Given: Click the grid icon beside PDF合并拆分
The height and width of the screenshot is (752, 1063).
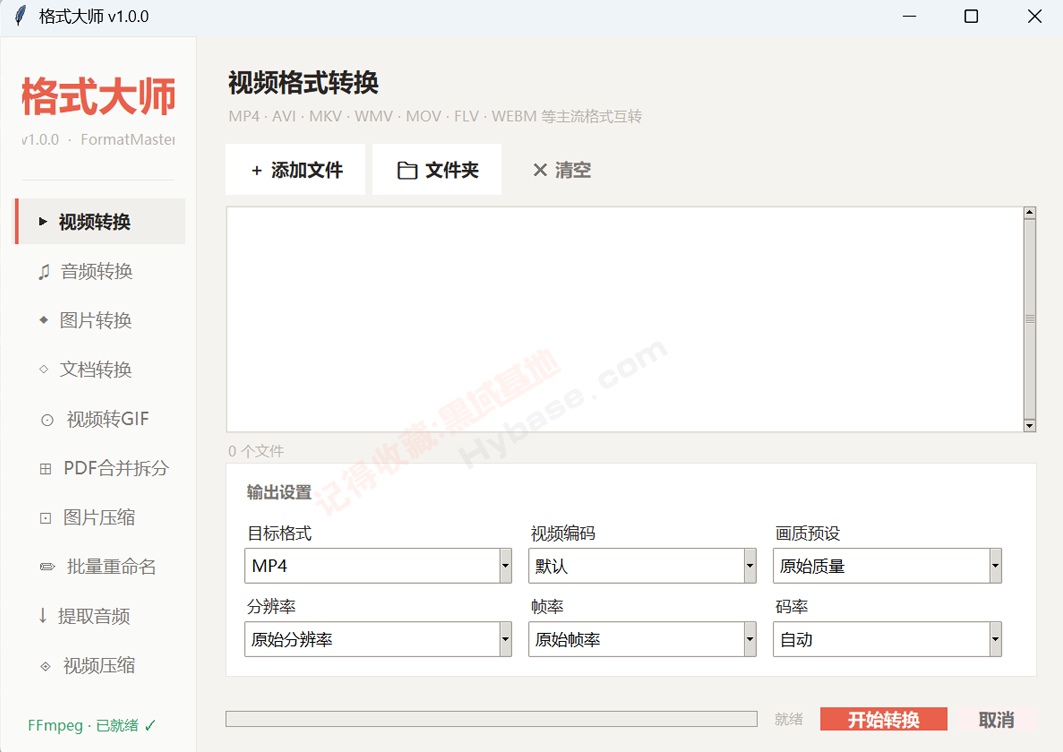Looking at the screenshot, I should 45,469.
